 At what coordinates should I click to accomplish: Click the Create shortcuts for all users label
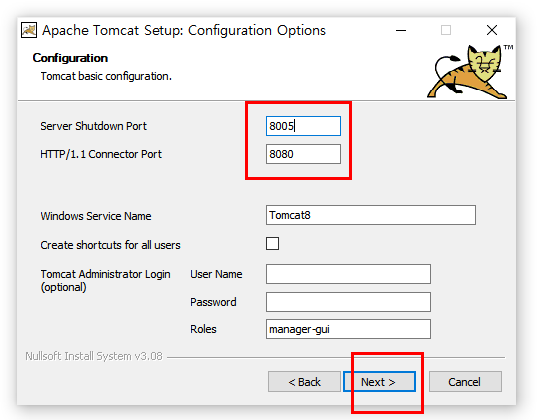click(x=110, y=245)
